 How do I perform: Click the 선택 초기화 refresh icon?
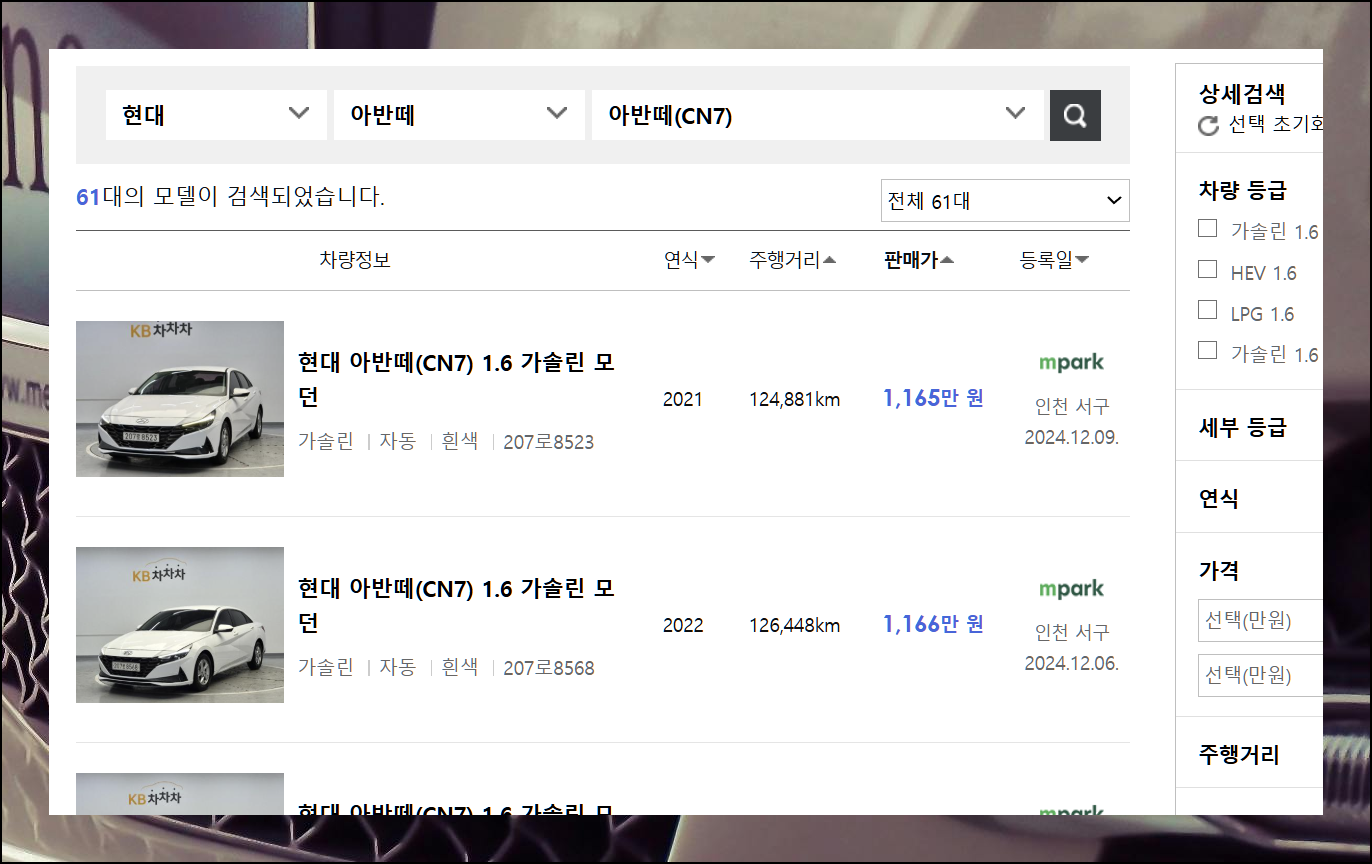(1208, 126)
